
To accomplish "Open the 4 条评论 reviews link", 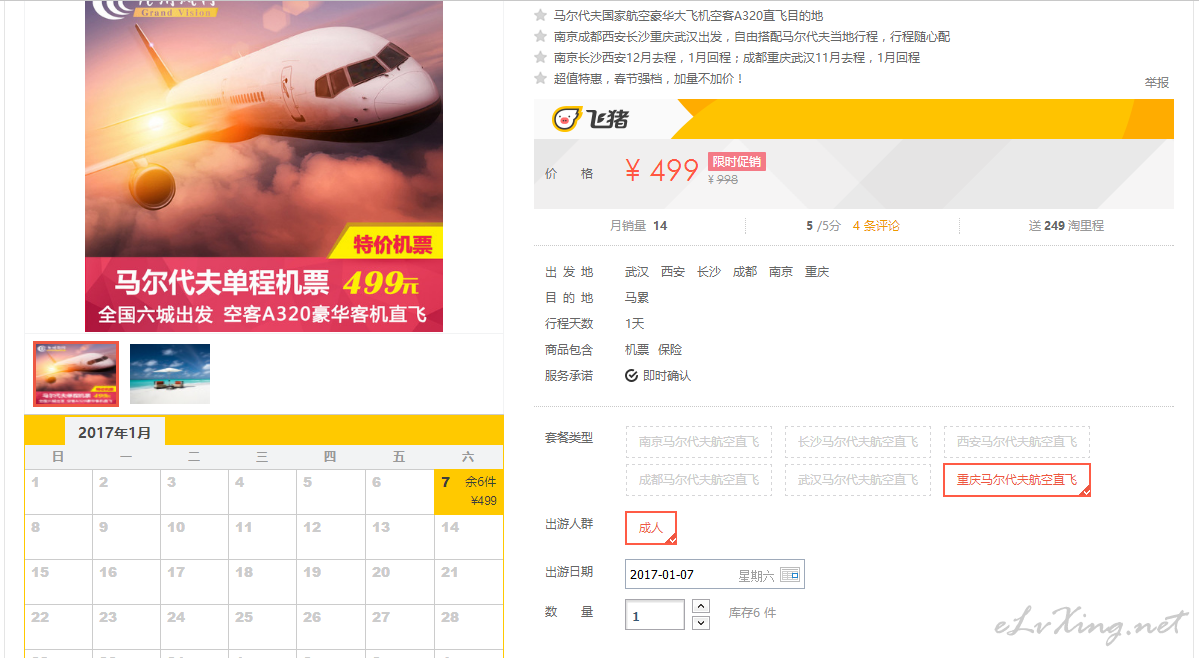I will point(876,225).
